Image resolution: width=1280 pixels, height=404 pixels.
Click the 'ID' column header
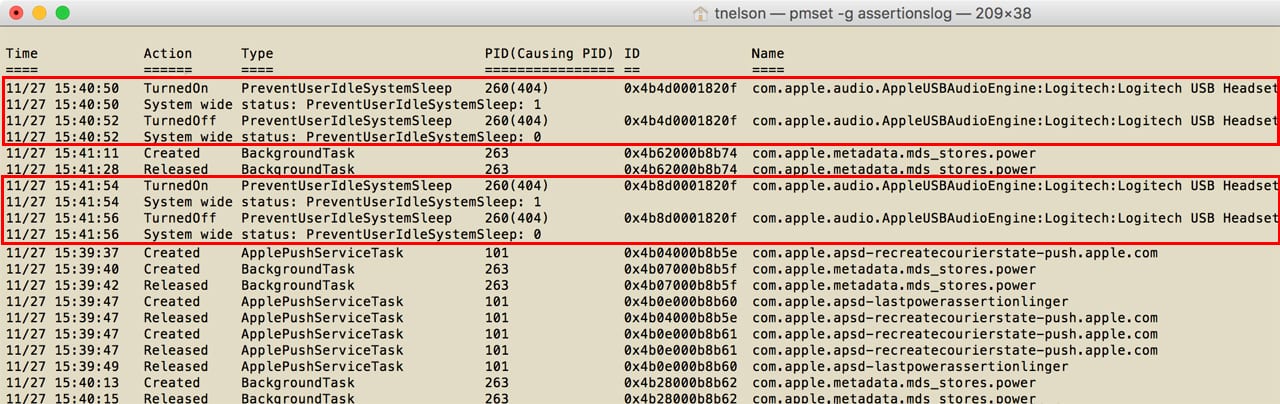[x=632, y=54]
